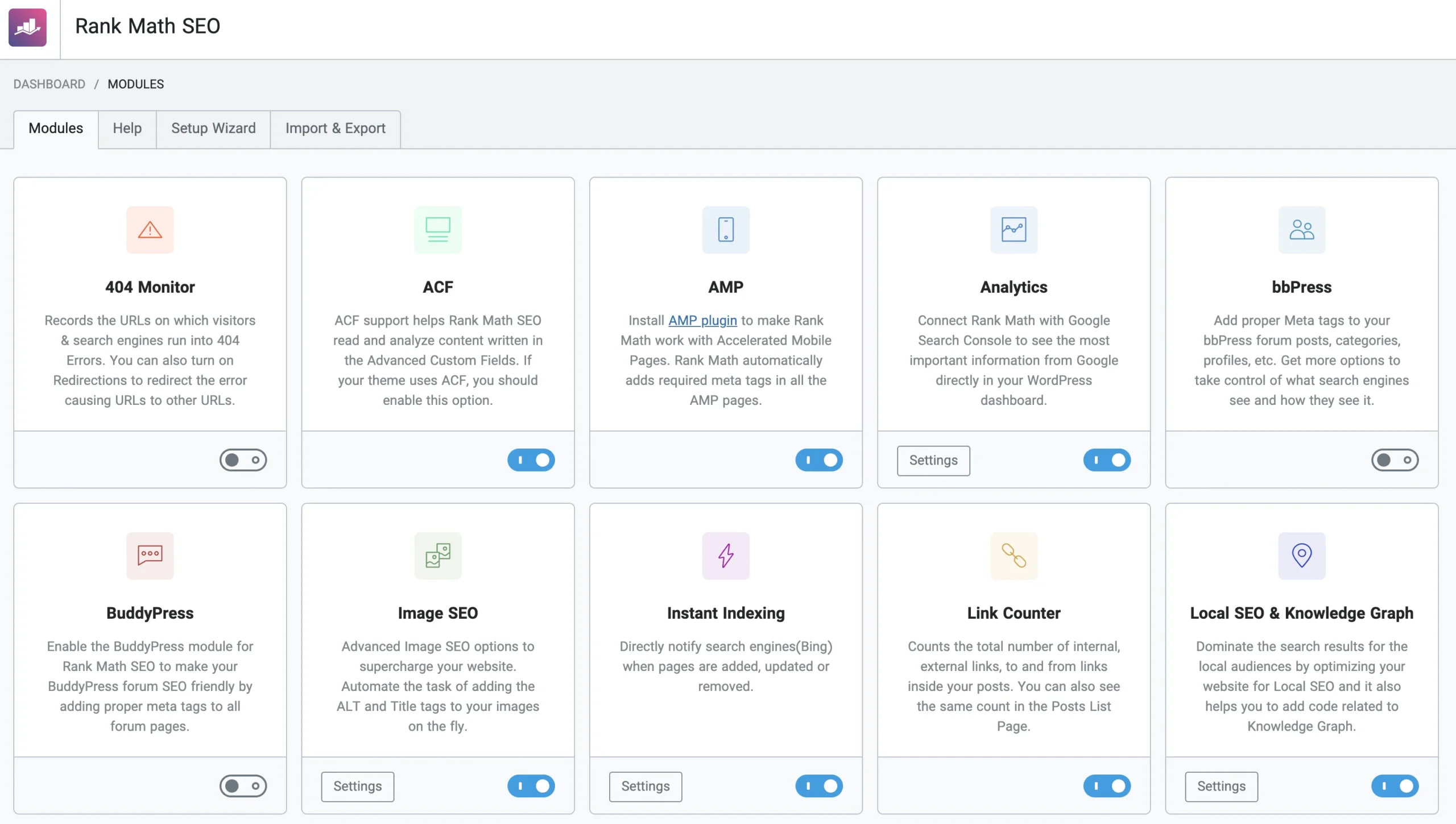Click the Local SEO & Knowledge Graph title
The width and height of the screenshot is (1456, 824).
(1301, 613)
